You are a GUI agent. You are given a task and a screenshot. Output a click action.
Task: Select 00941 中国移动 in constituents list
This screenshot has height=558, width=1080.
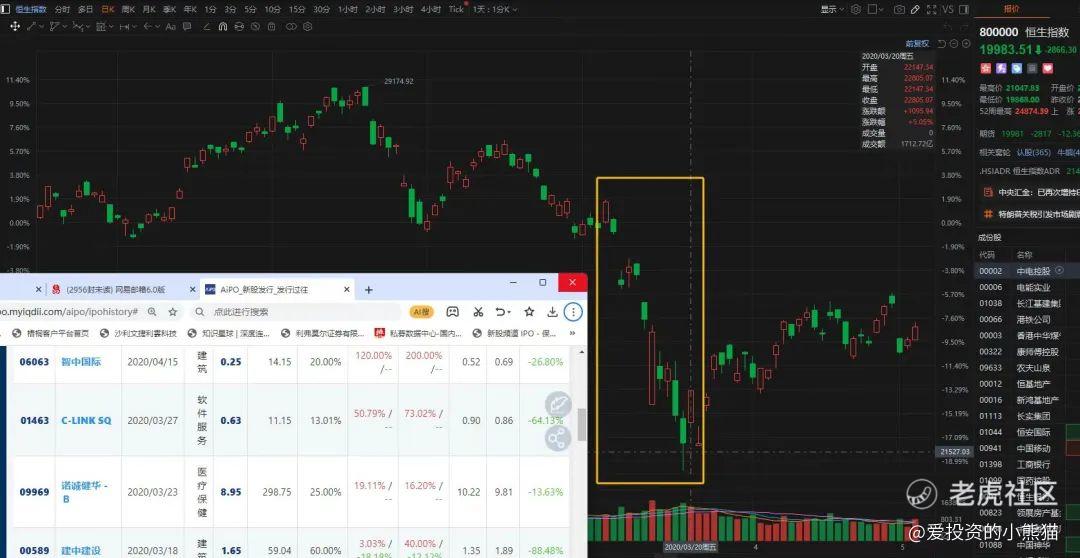click(1027, 448)
